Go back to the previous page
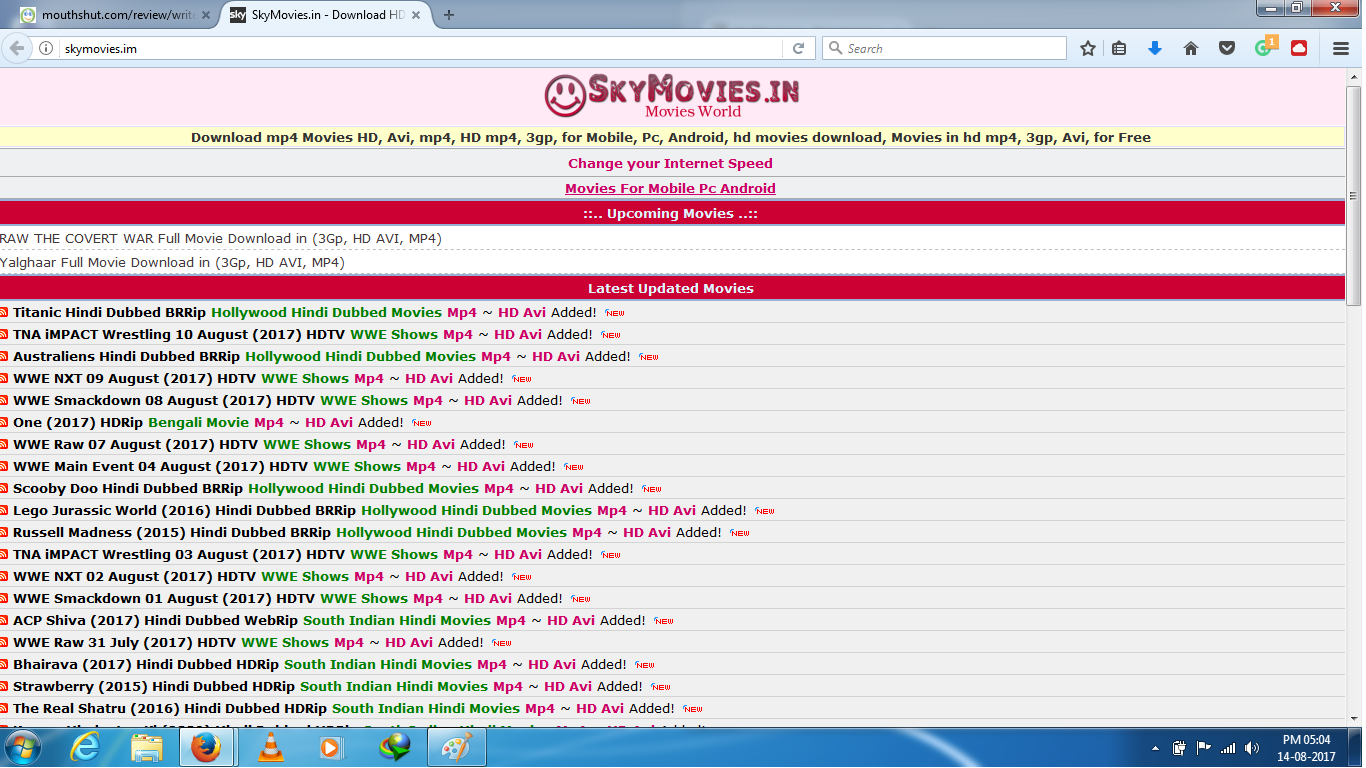The image size is (1366, 768). [x=17, y=48]
